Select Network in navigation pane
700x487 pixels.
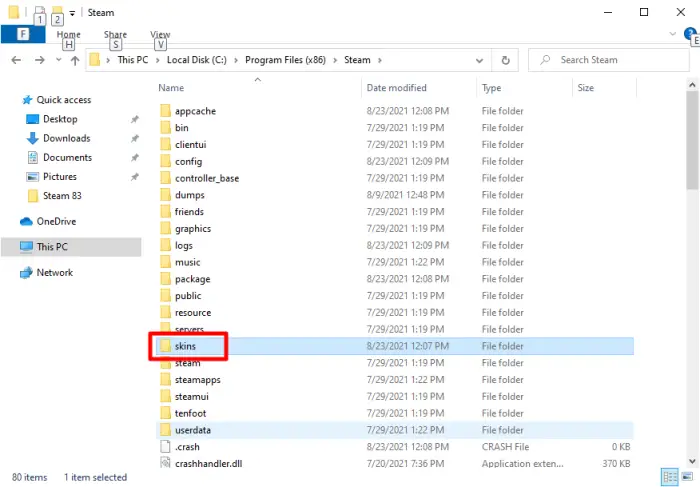[x=54, y=273]
